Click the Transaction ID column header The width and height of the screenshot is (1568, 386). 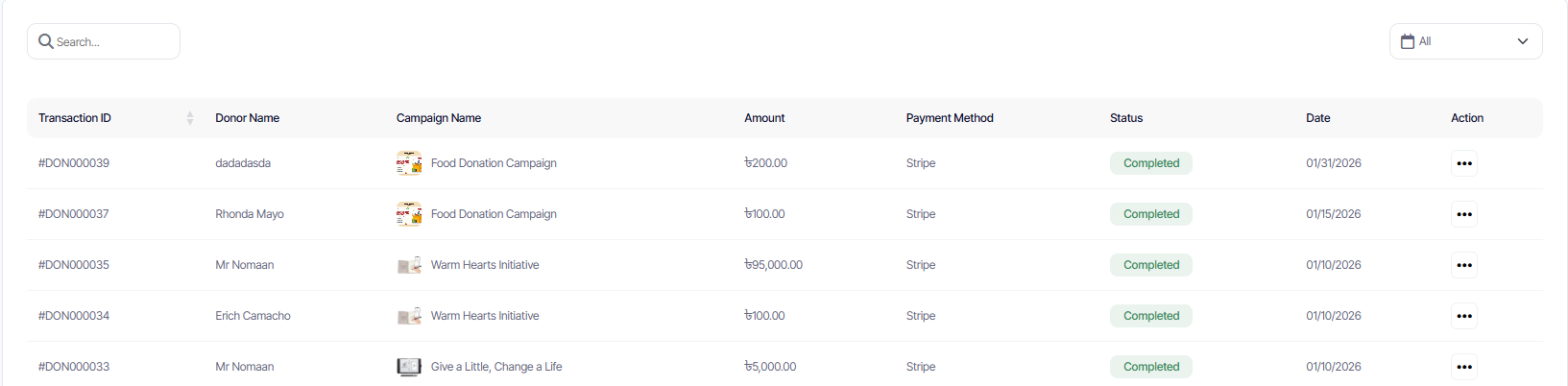(75, 118)
